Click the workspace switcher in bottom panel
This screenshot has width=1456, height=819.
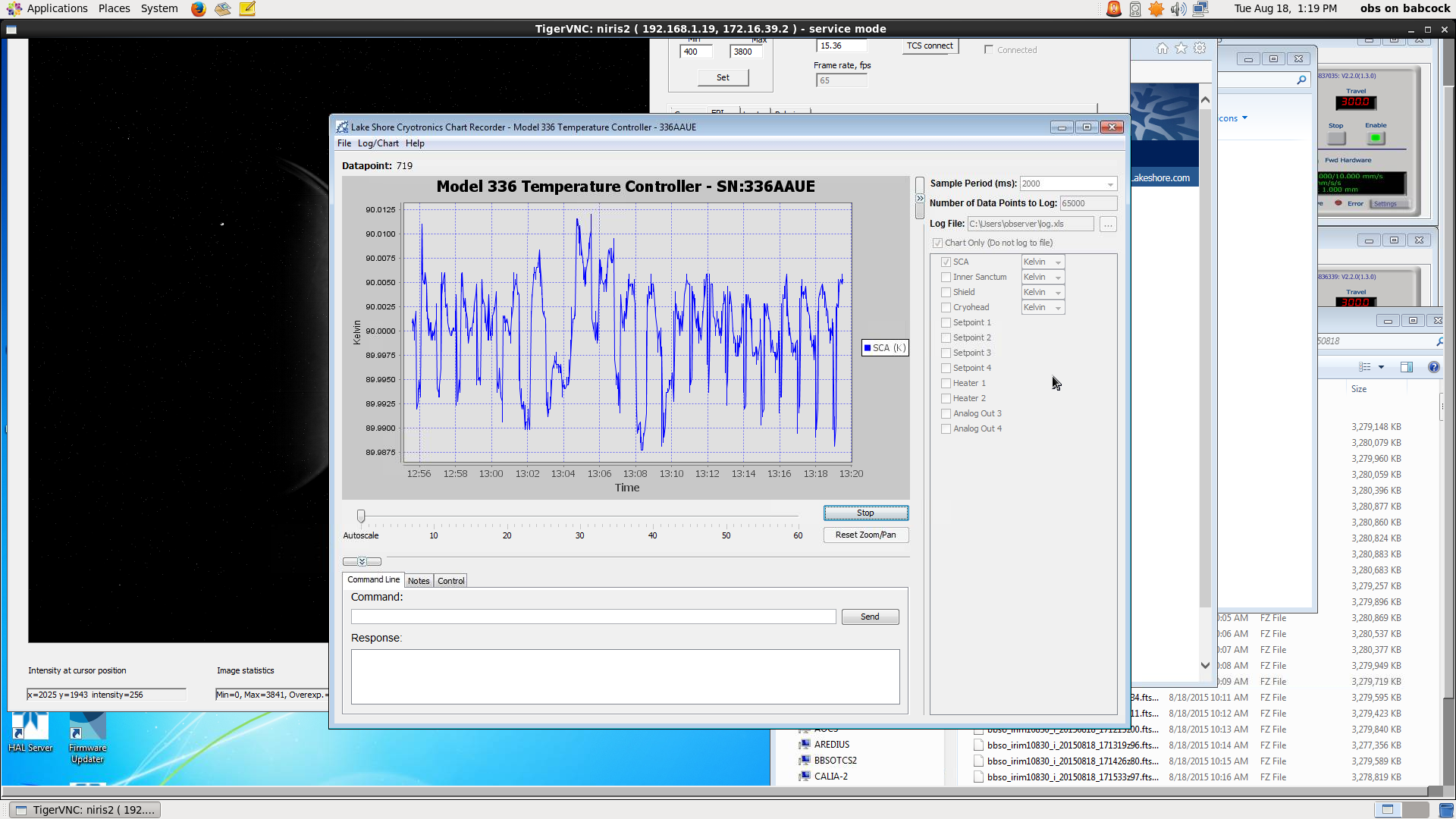tap(1401, 810)
